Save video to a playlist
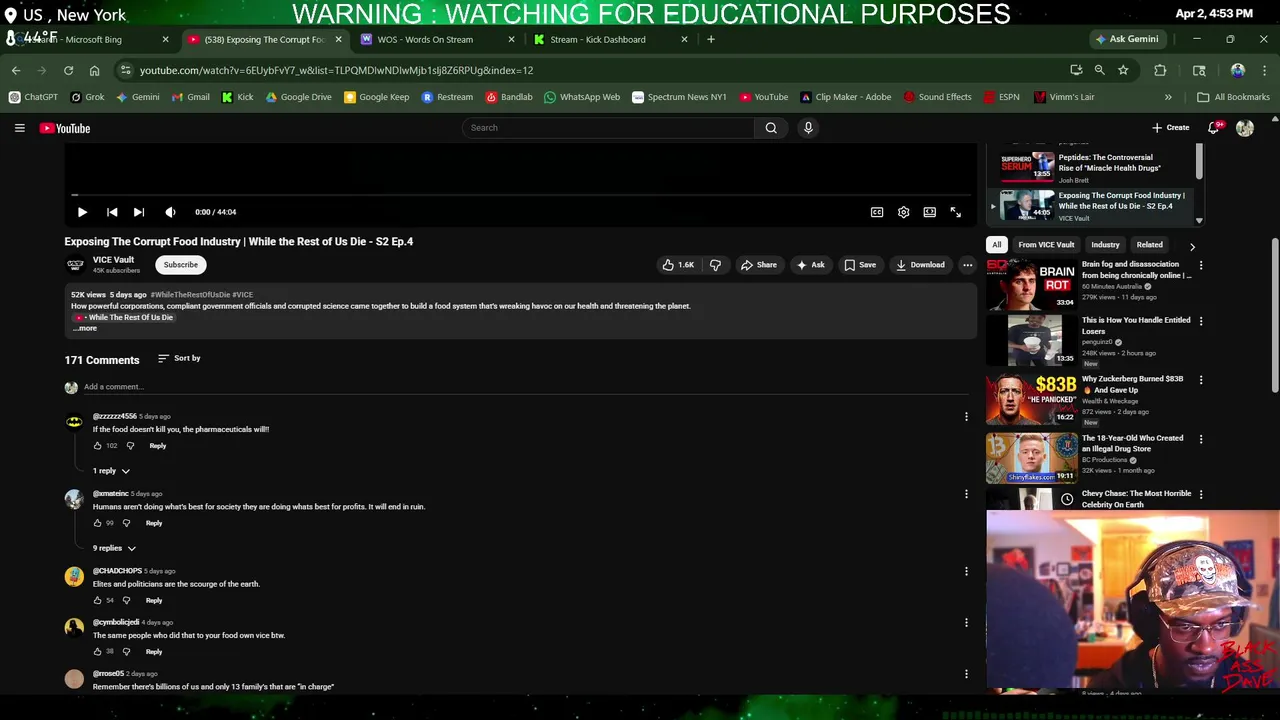 [859, 265]
